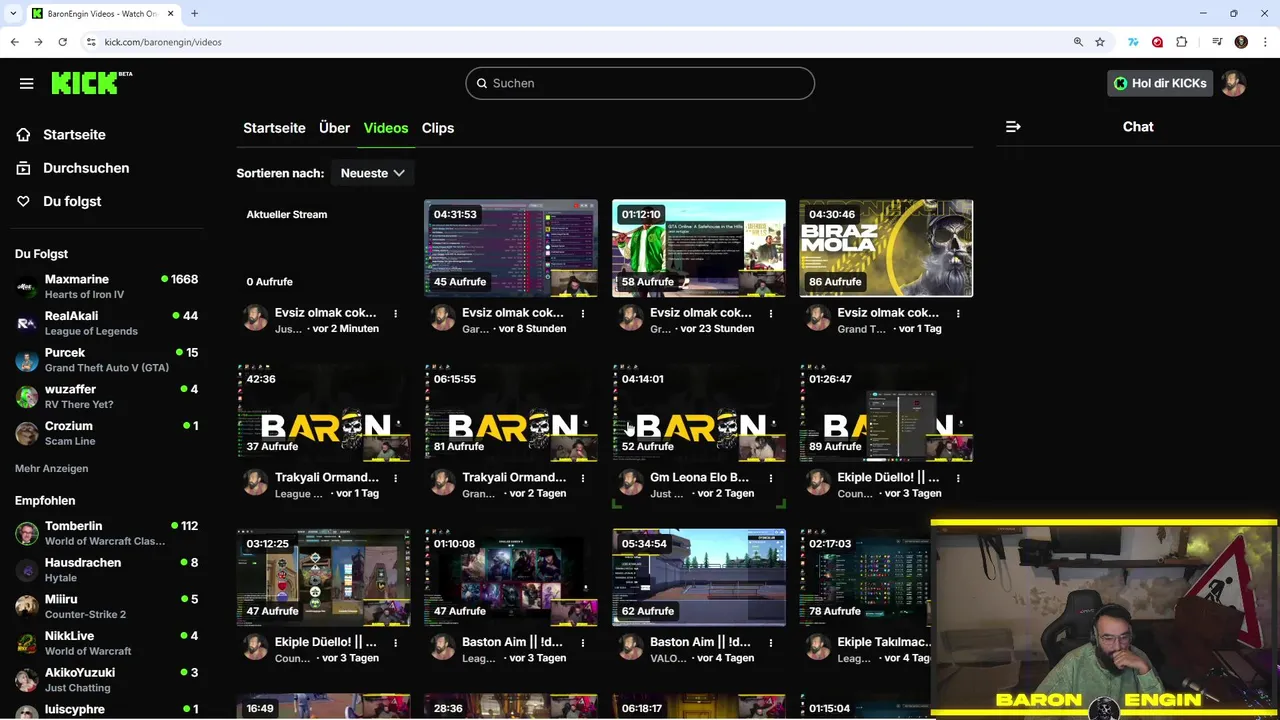Switch to the Clips tab
The height and width of the screenshot is (720, 1280).
(x=438, y=128)
